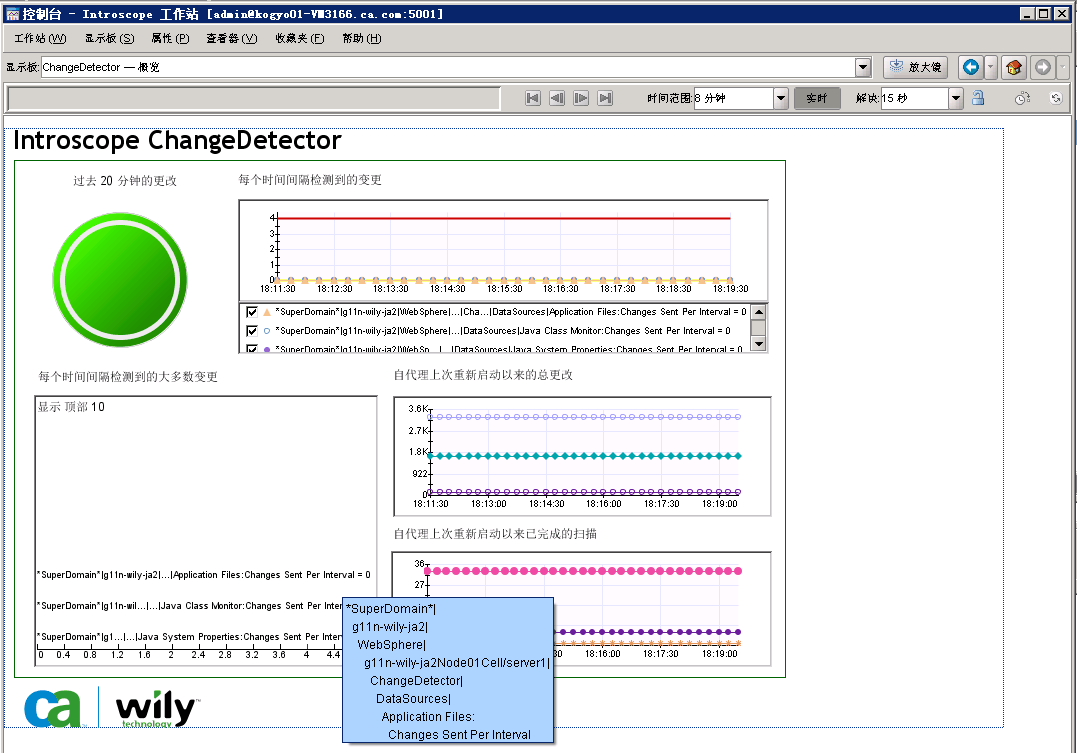Open the forward history dropdown arrow

click(1063, 67)
